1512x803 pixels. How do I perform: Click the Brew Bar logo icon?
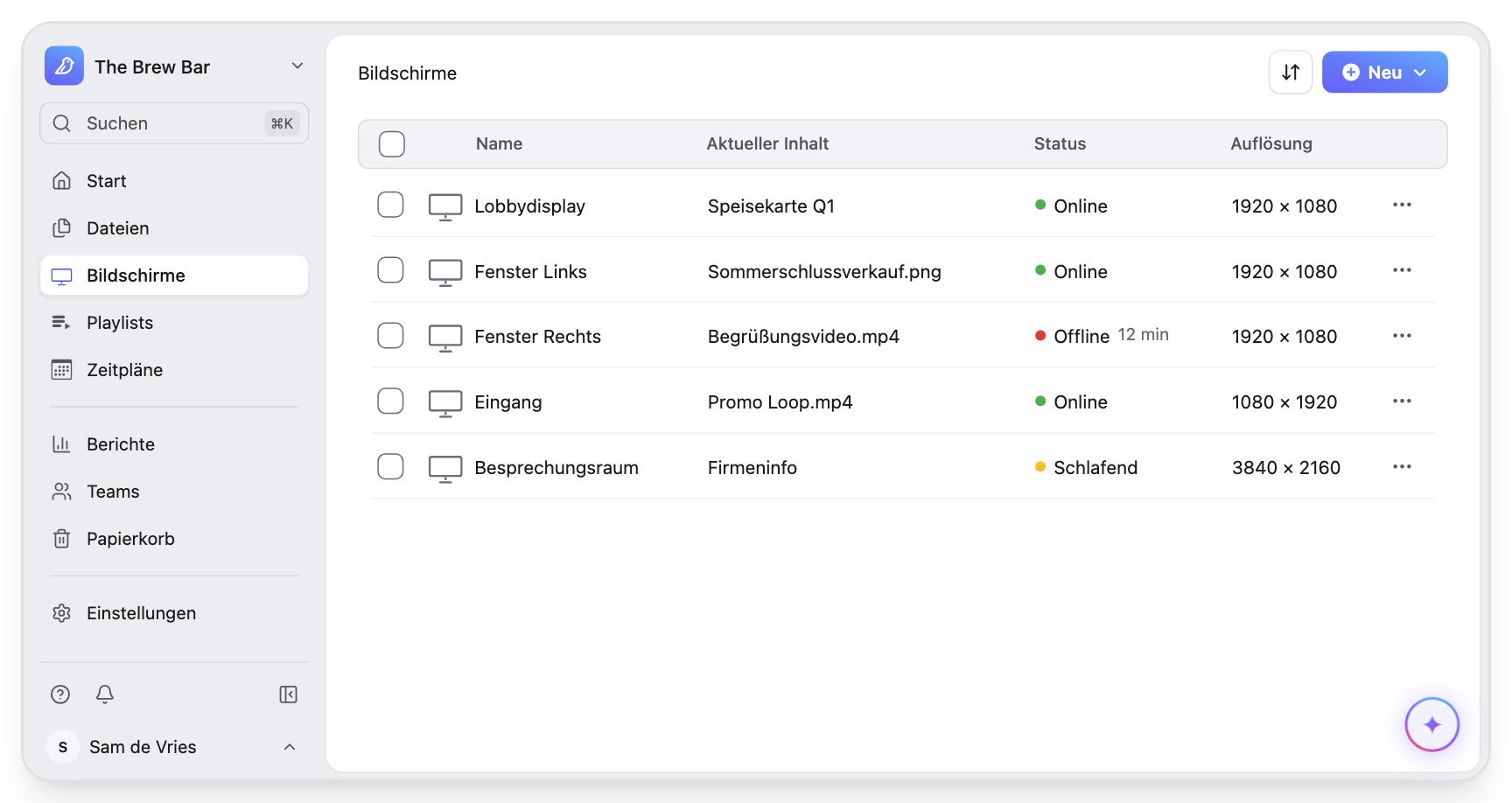coord(64,66)
